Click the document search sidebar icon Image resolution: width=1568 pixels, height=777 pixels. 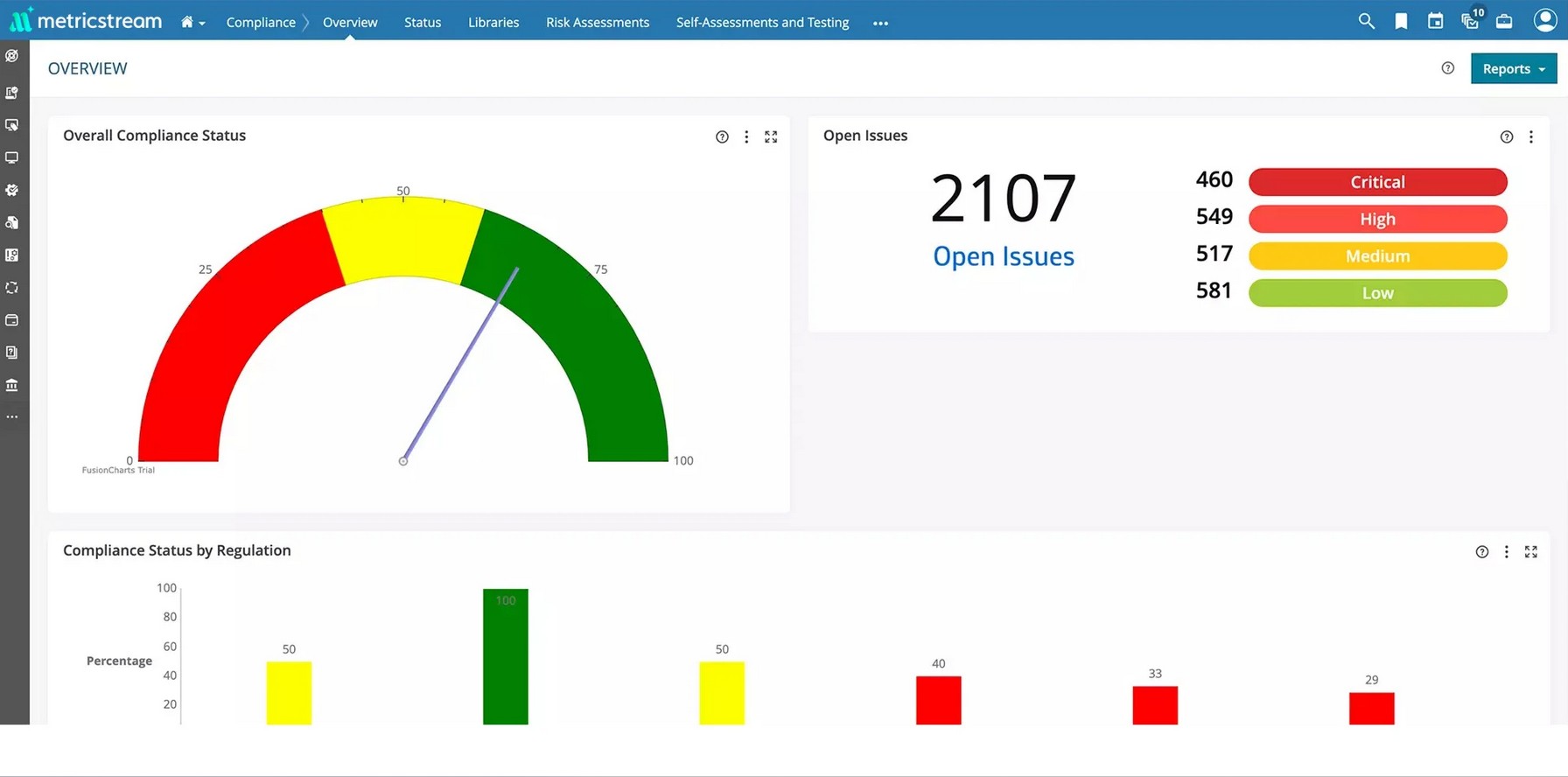[x=12, y=222]
